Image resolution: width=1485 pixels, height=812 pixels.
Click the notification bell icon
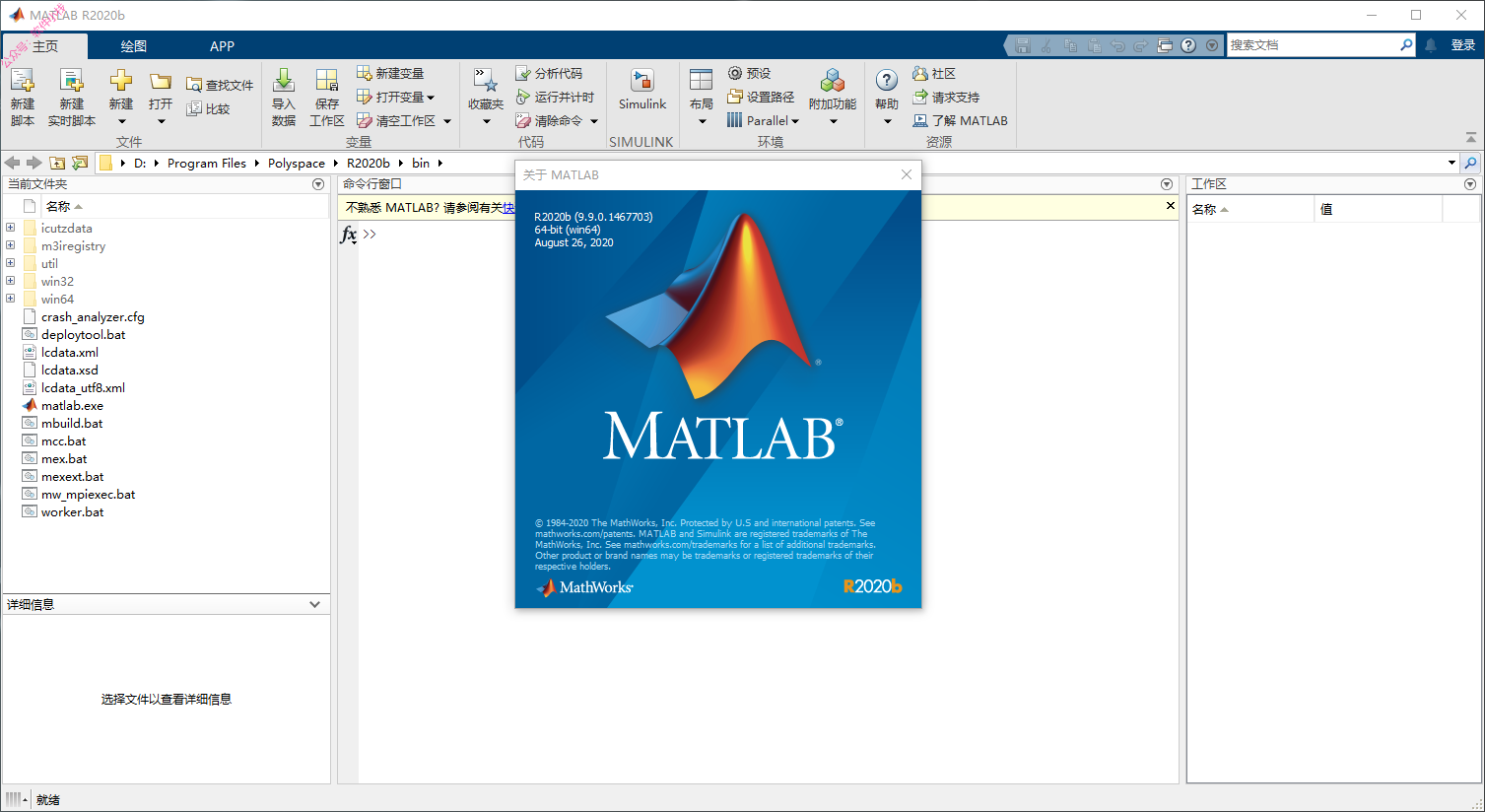(1431, 45)
